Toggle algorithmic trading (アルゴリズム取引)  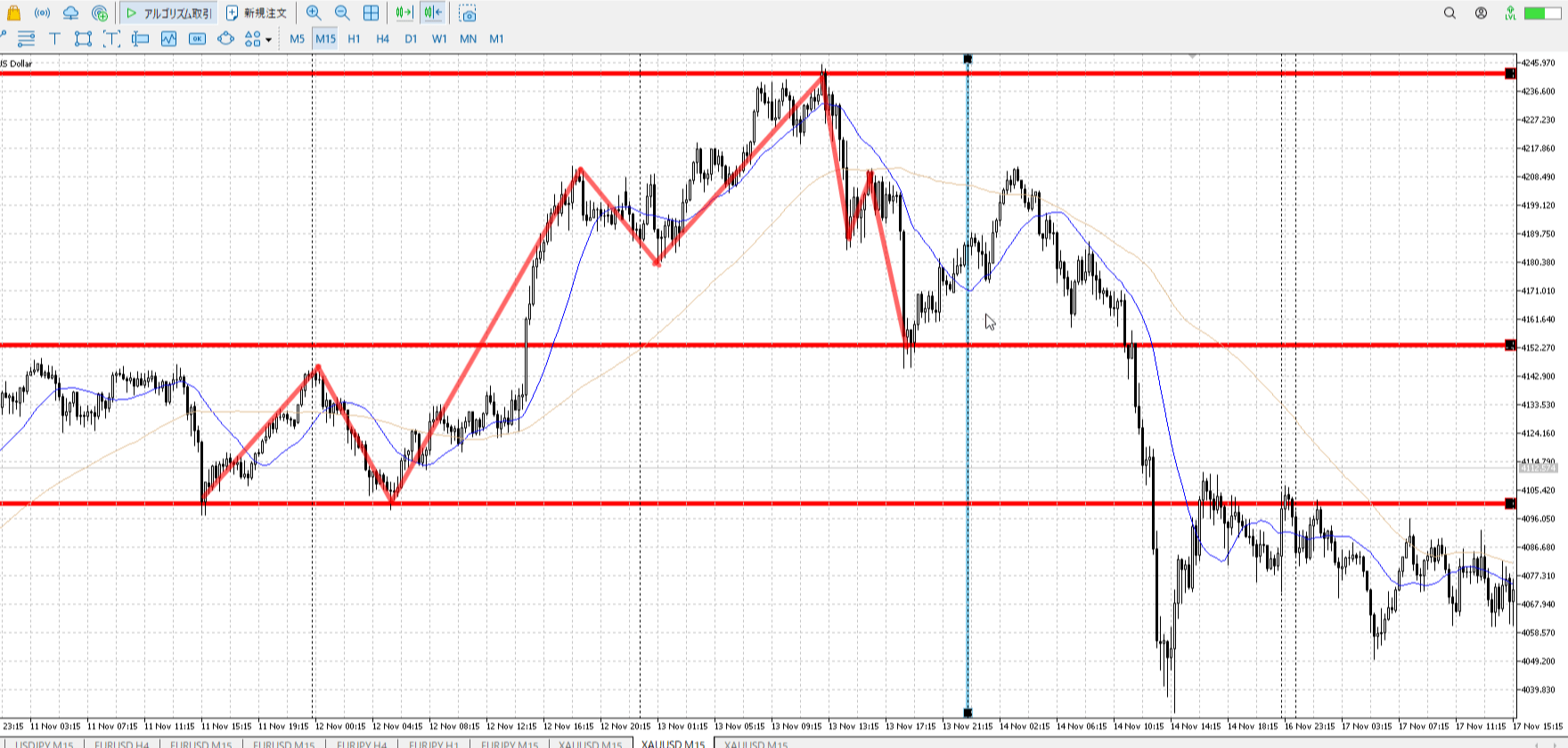pyautogui.click(x=169, y=13)
